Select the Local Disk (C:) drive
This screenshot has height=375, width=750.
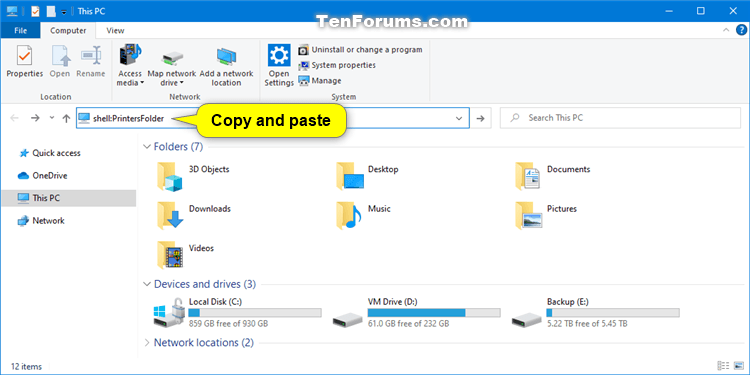pos(238,313)
